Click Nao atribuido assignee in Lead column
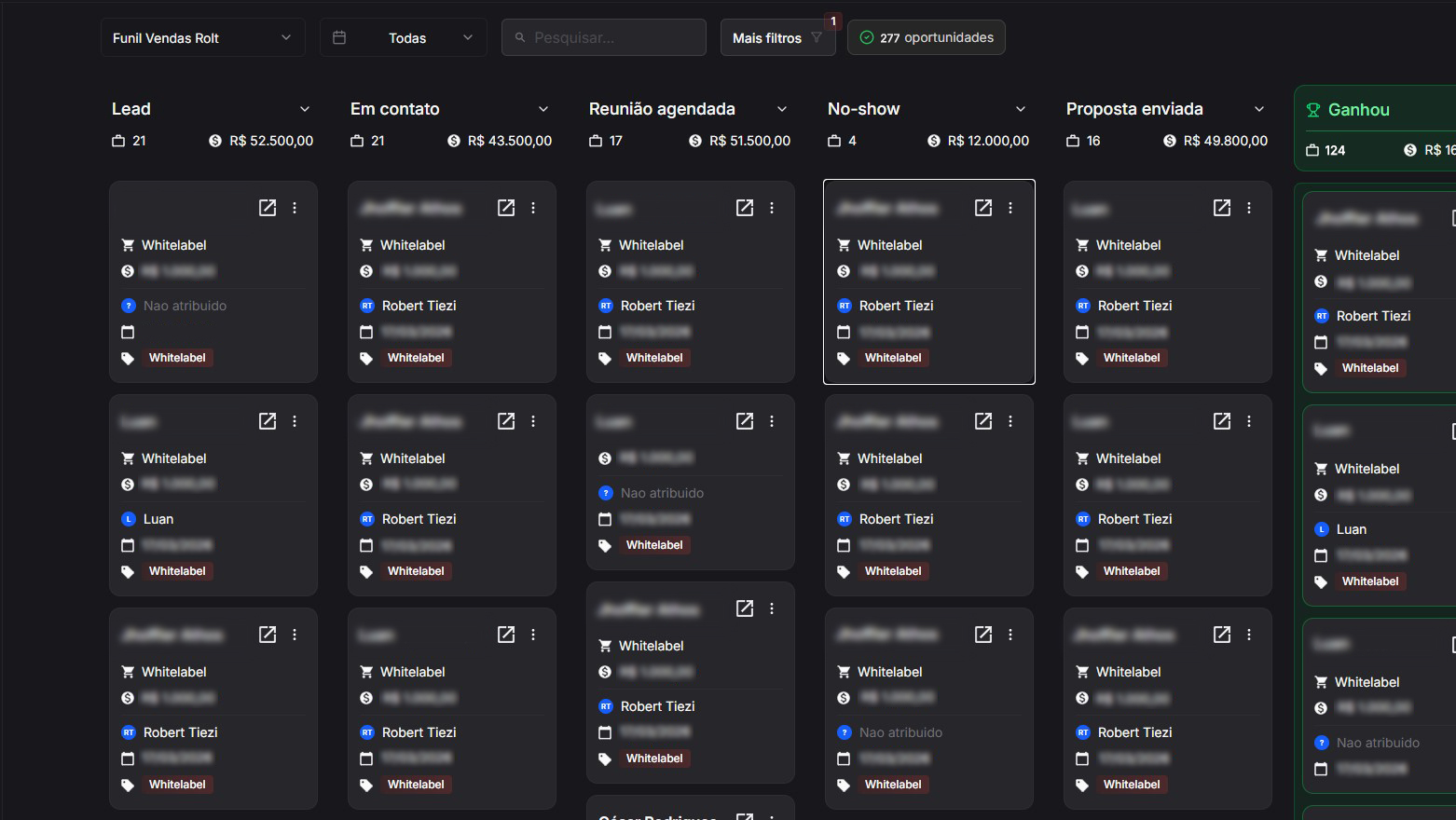Image resolution: width=1456 pixels, height=820 pixels. [185, 306]
